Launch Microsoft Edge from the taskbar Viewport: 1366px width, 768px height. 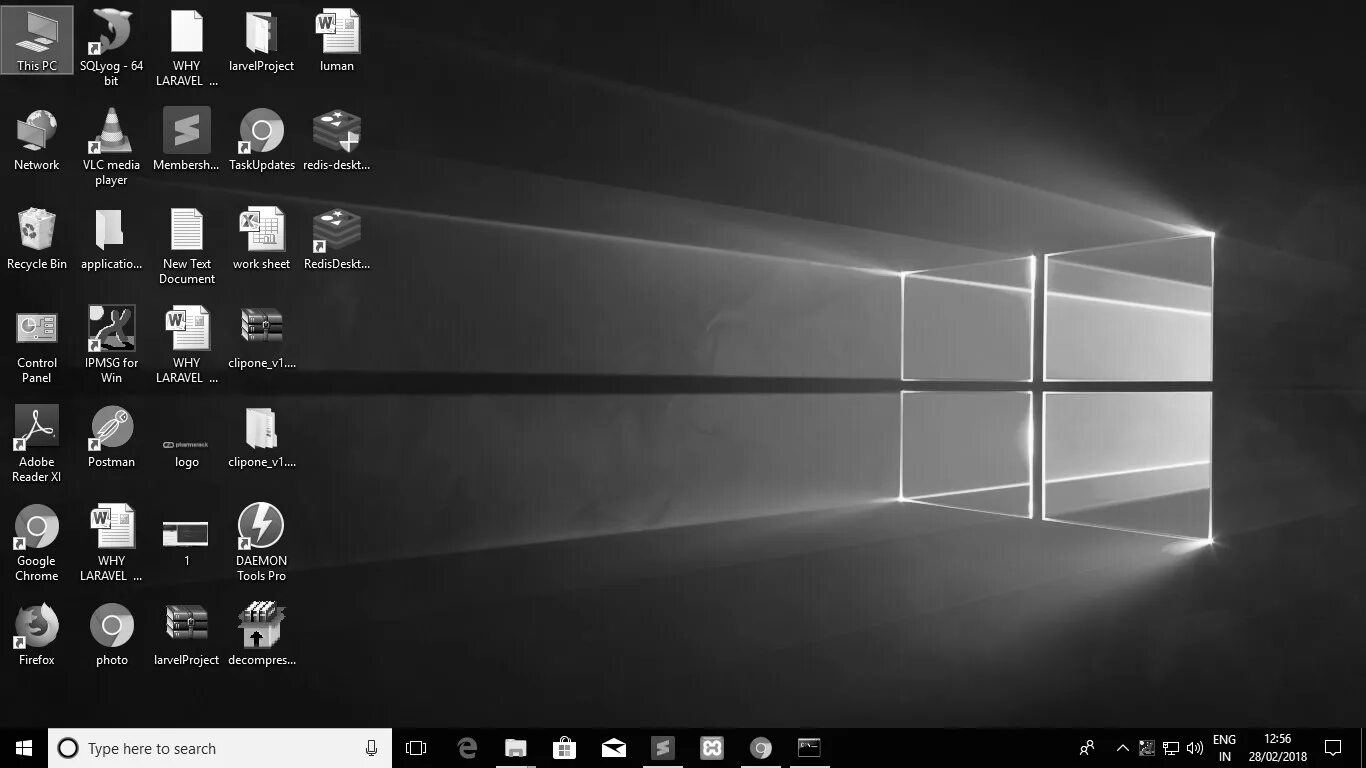pyautogui.click(x=467, y=748)
